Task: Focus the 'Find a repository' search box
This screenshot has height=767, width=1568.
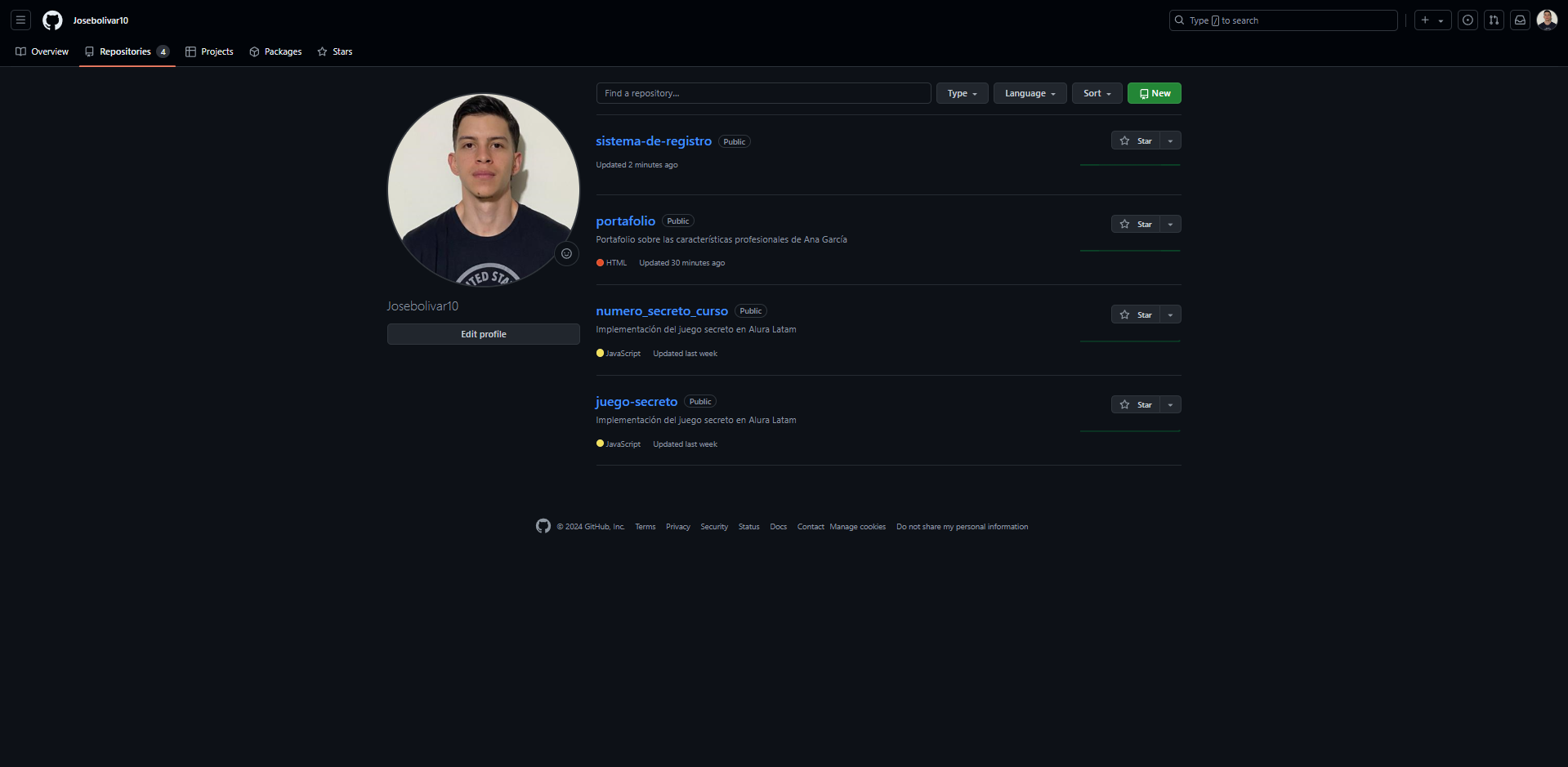Action: 763,93
